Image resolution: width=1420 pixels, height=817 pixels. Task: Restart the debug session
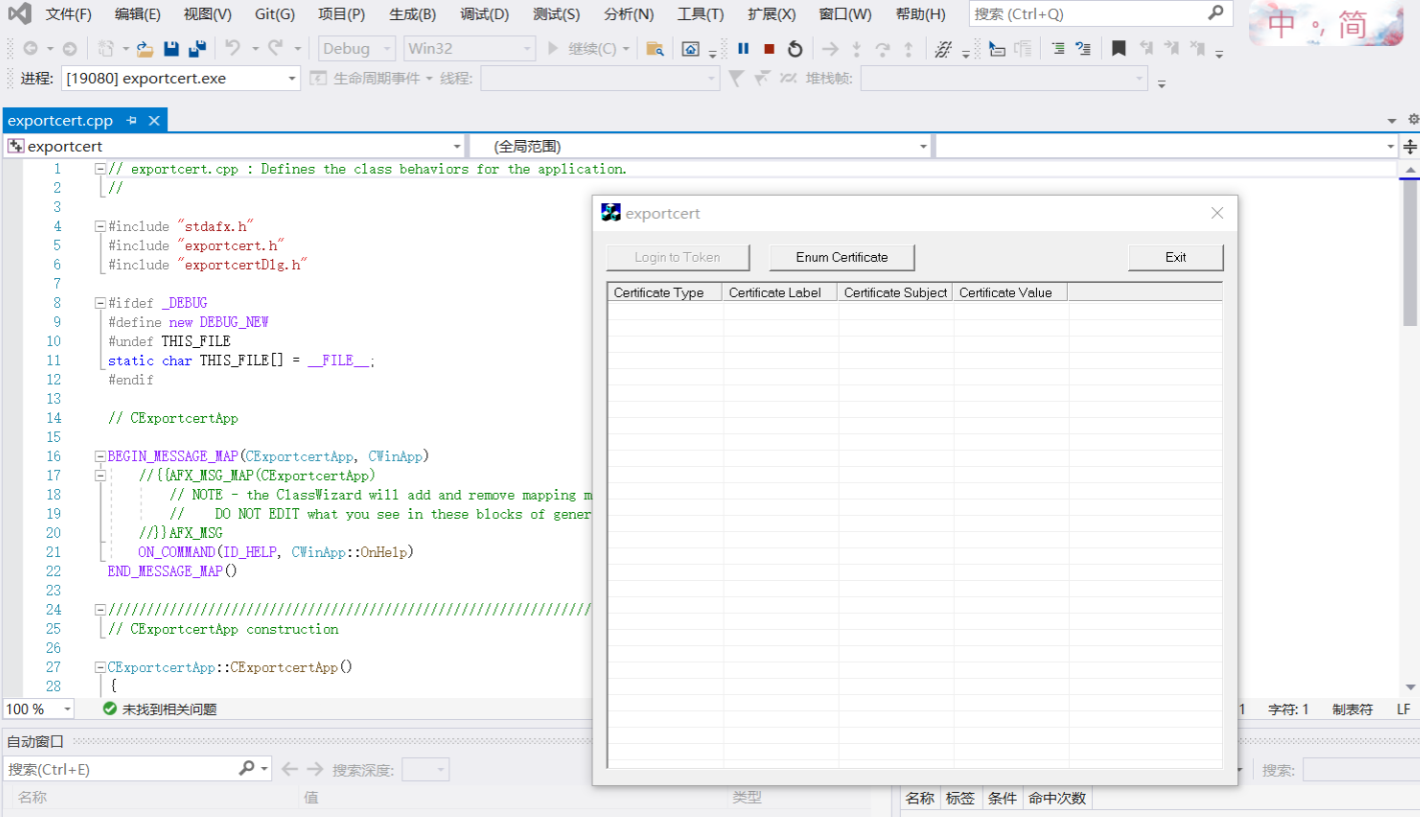(795, 48)
